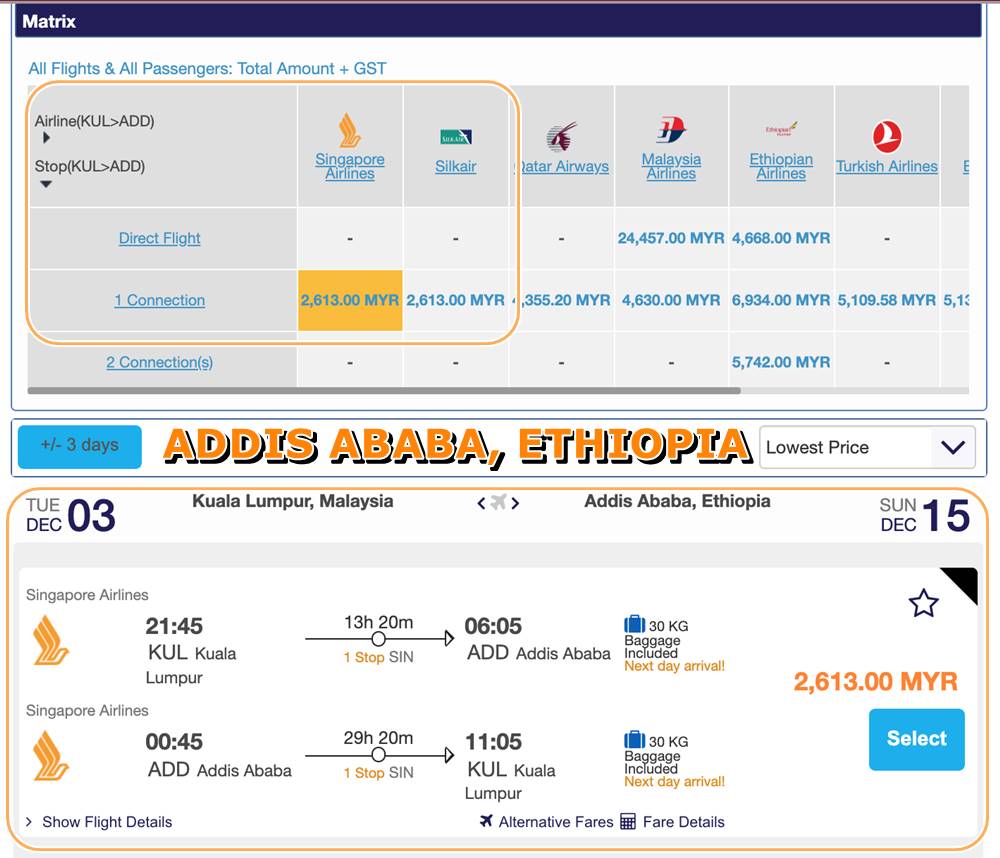Screen dimensions: 1000x858
Task: Click the Malaysia Airlines logo in the matrix
Action: pos(671,129)
